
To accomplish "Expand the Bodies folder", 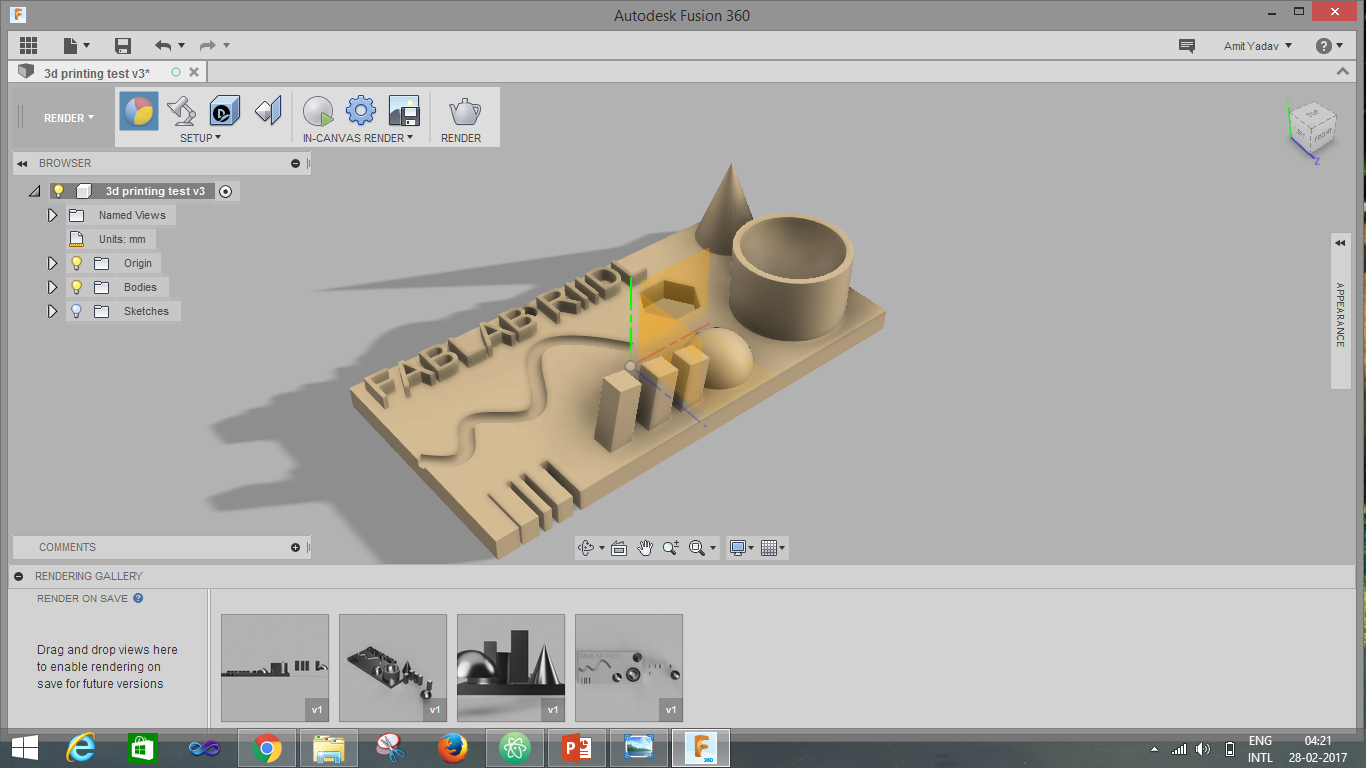I will point(53,287).
